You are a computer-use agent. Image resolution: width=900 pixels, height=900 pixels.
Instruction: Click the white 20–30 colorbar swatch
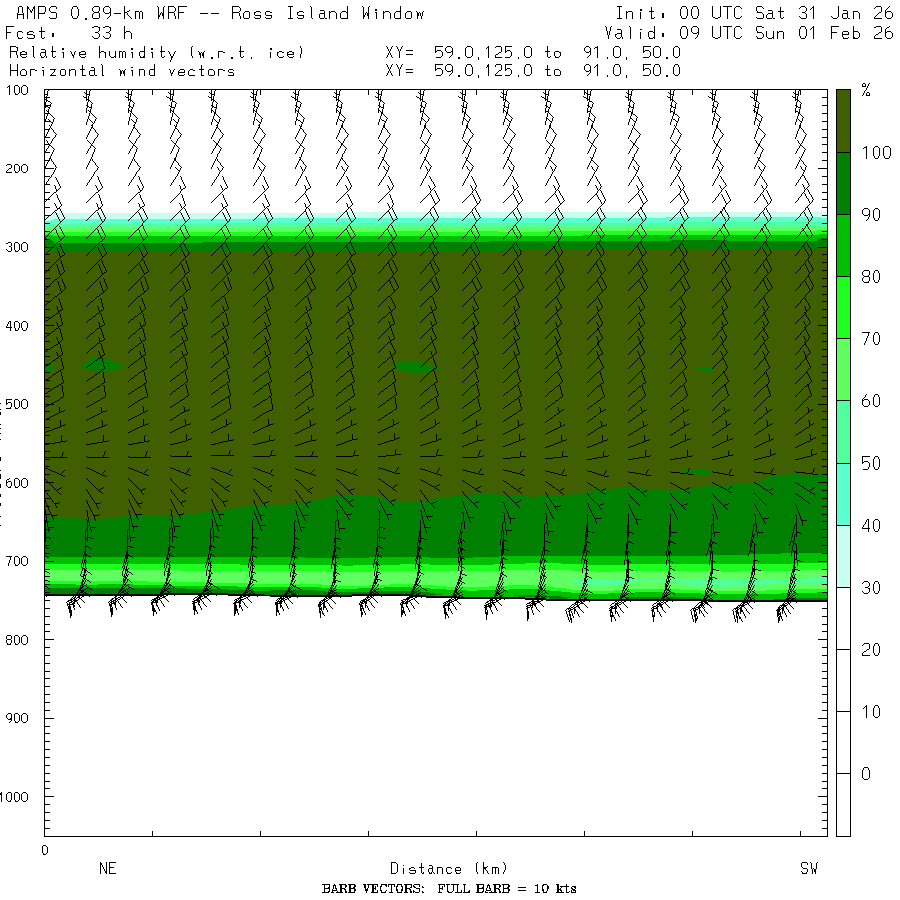coord(843,618)
